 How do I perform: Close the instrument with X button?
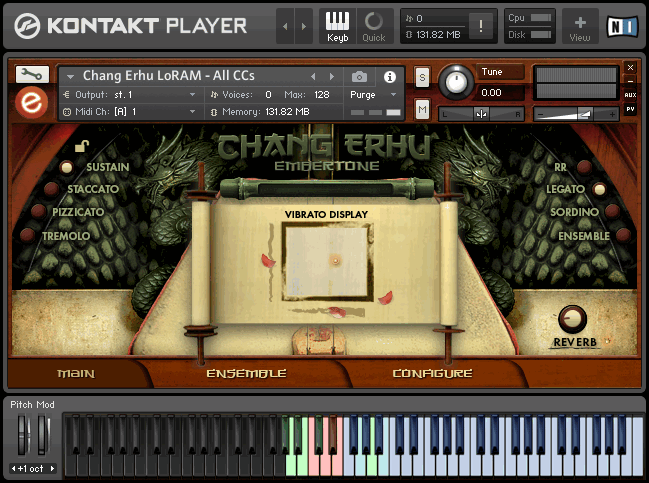click(630, 67)
